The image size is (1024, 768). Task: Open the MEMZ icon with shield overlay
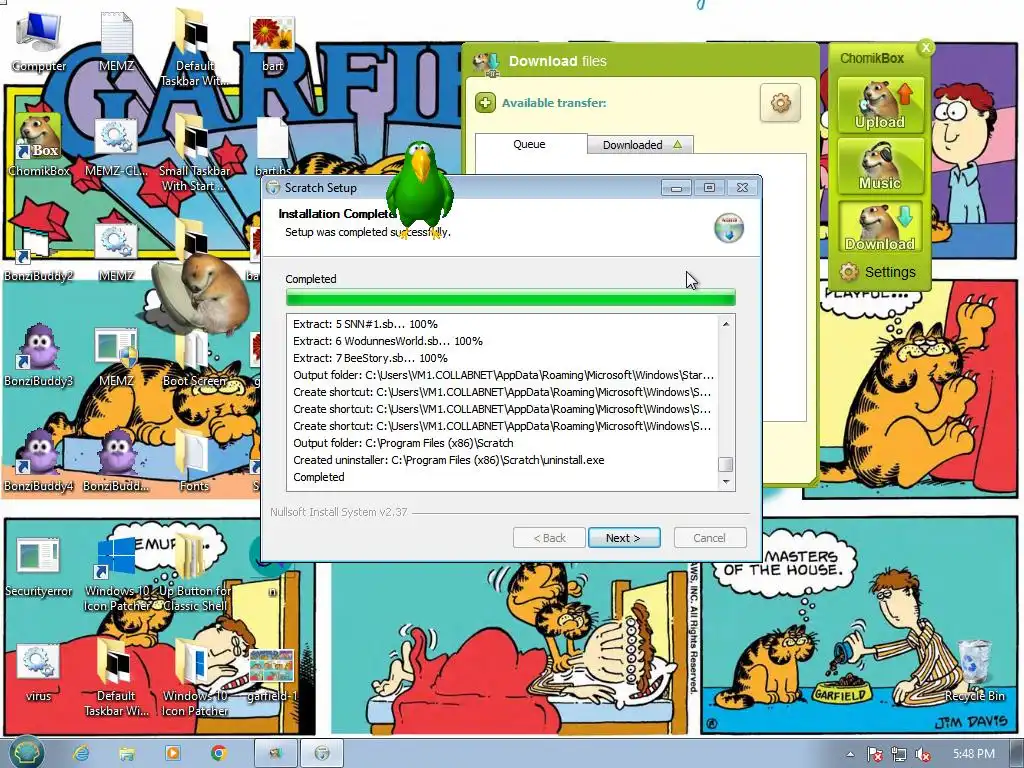116,356
